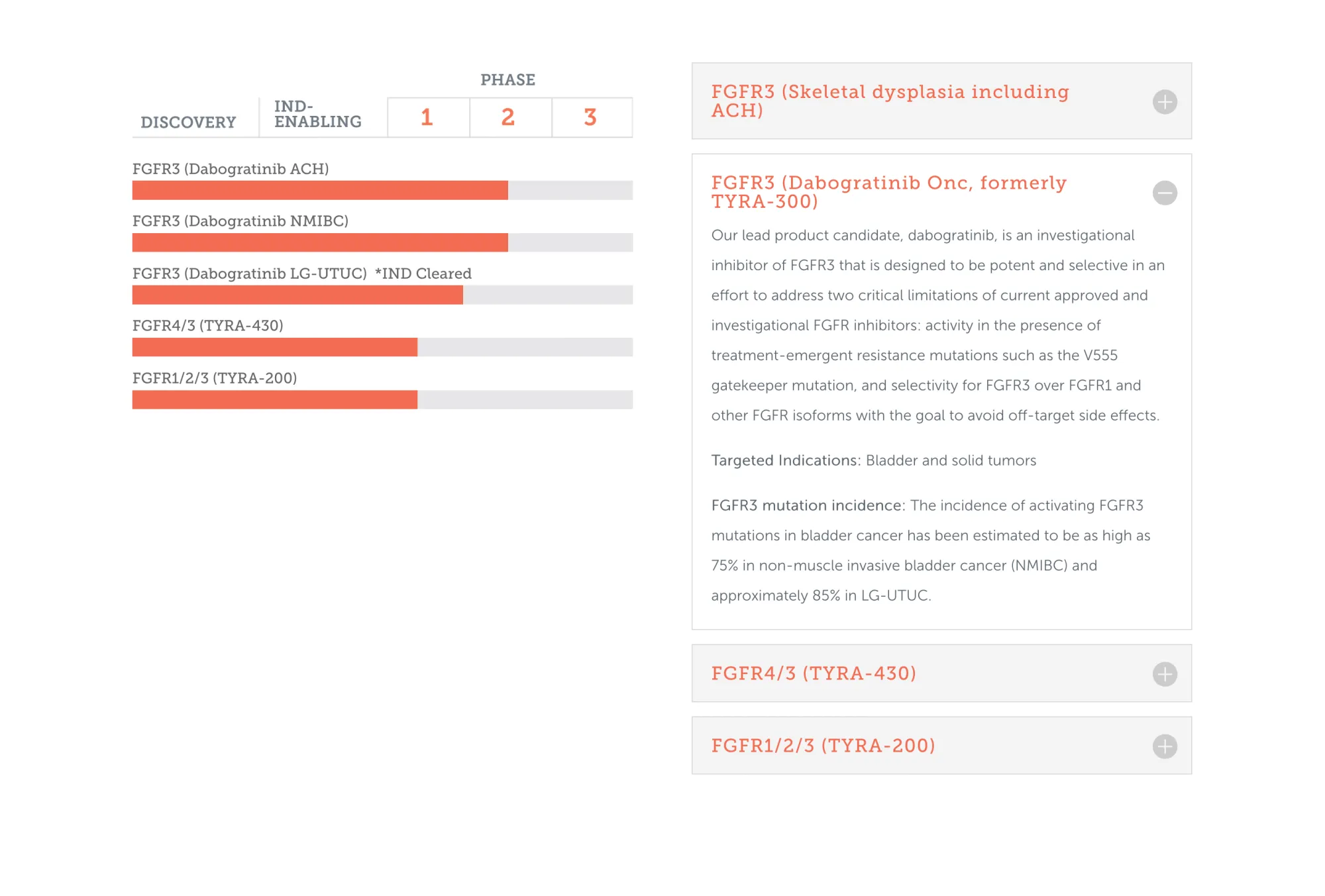Toggle the FGFR3 Dabogratinib Onc accordion title
The height and width of the screenshot is (896, 1325).
click(x=888, y=192)
